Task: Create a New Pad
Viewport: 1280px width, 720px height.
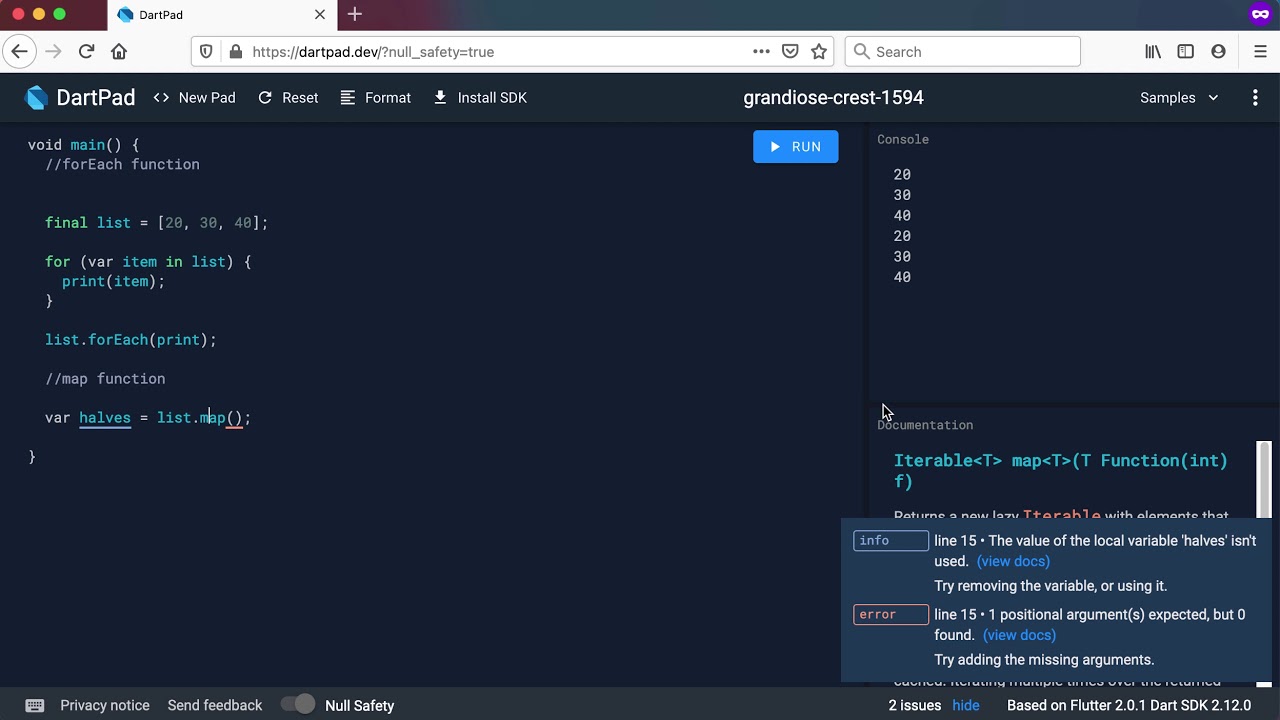Action: point(195,98)
